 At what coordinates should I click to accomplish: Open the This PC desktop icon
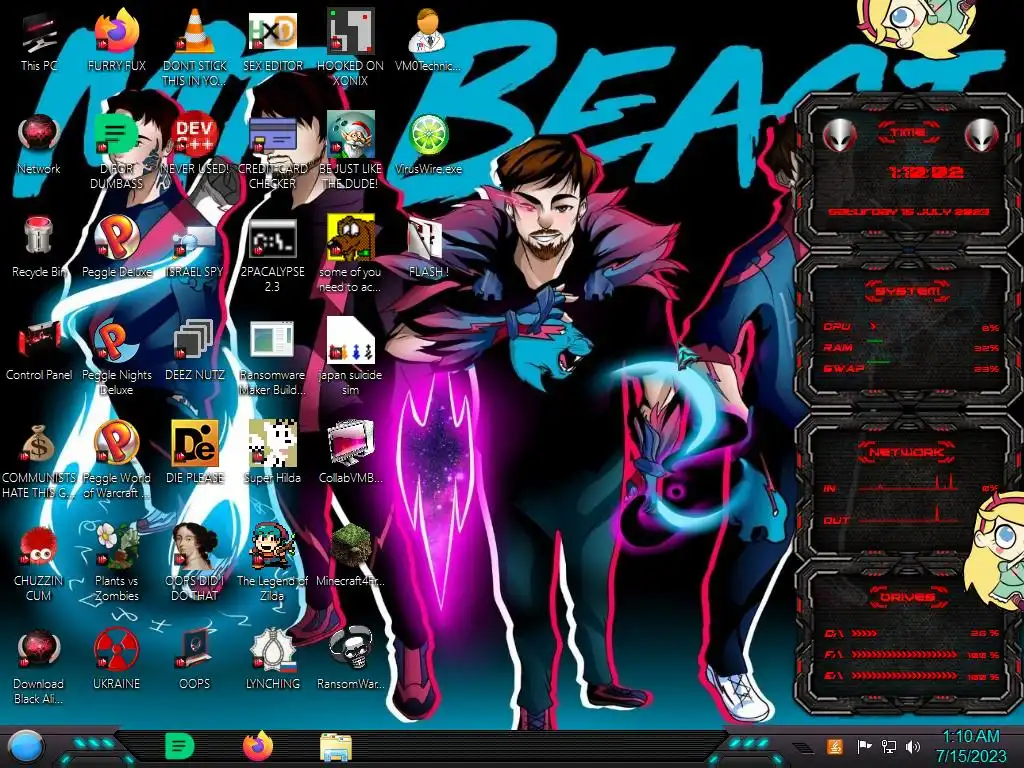(x=39, y=42)
